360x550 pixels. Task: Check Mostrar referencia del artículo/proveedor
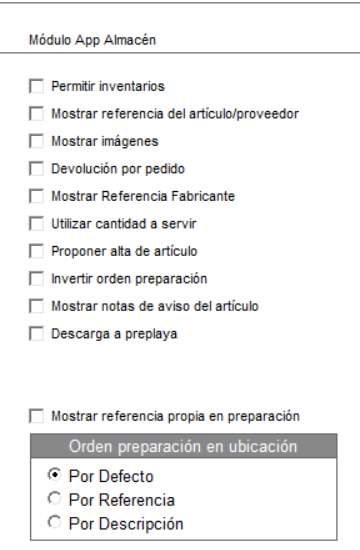point(36,114)
